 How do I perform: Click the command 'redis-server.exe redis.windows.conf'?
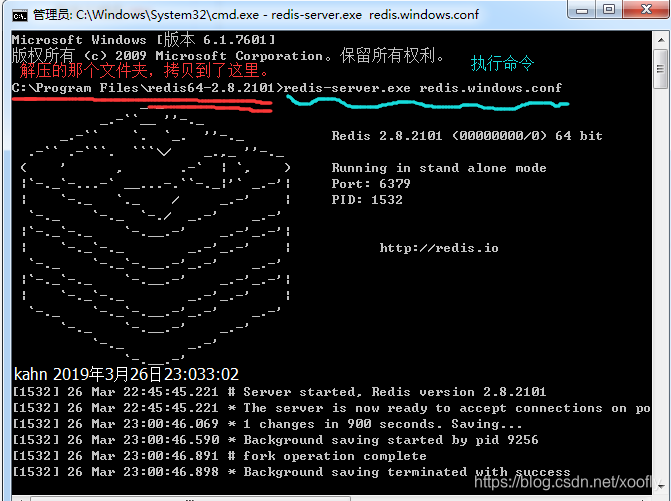(x=422, y=88)
